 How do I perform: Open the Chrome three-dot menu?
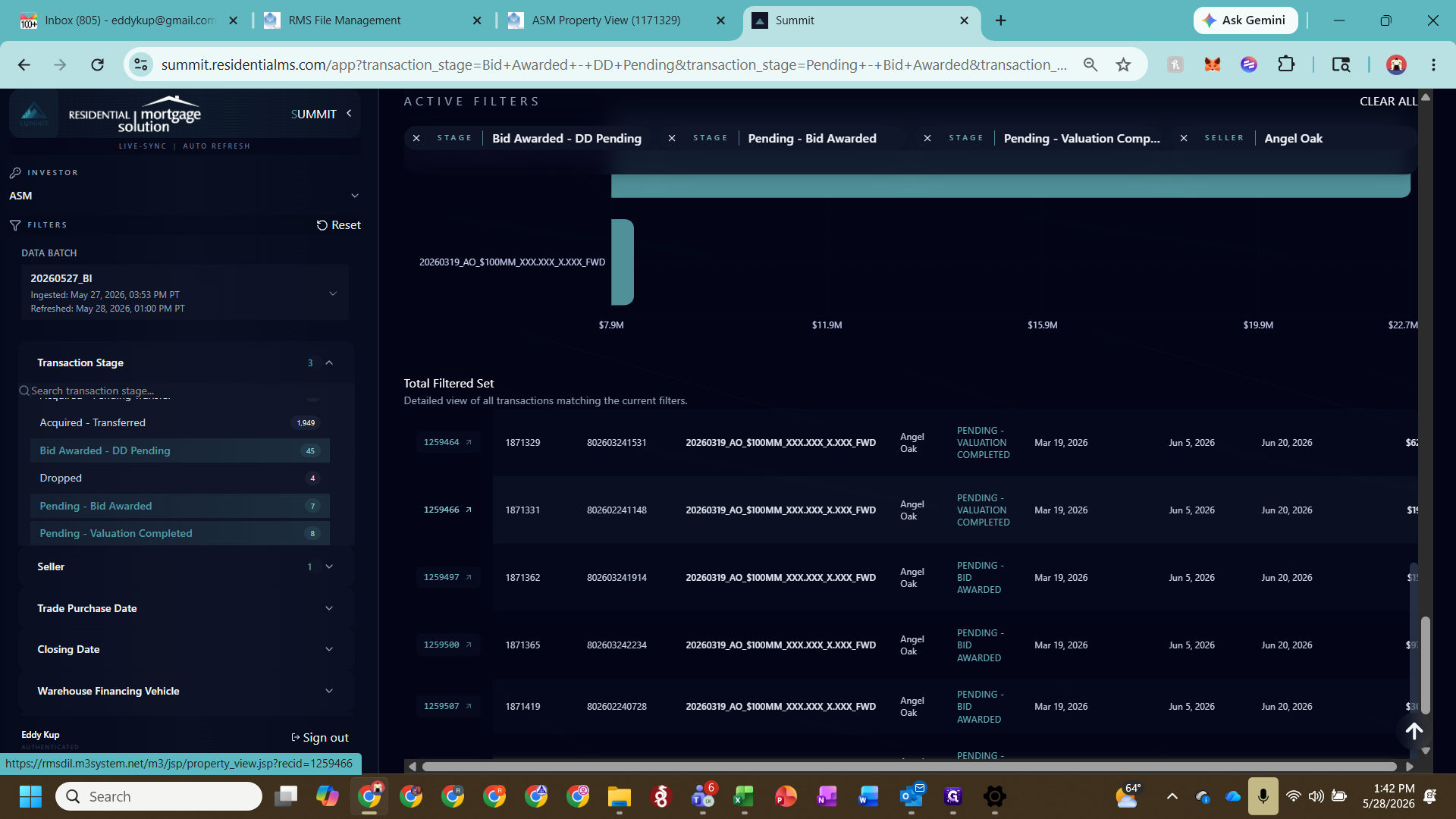coord(1433,64)
